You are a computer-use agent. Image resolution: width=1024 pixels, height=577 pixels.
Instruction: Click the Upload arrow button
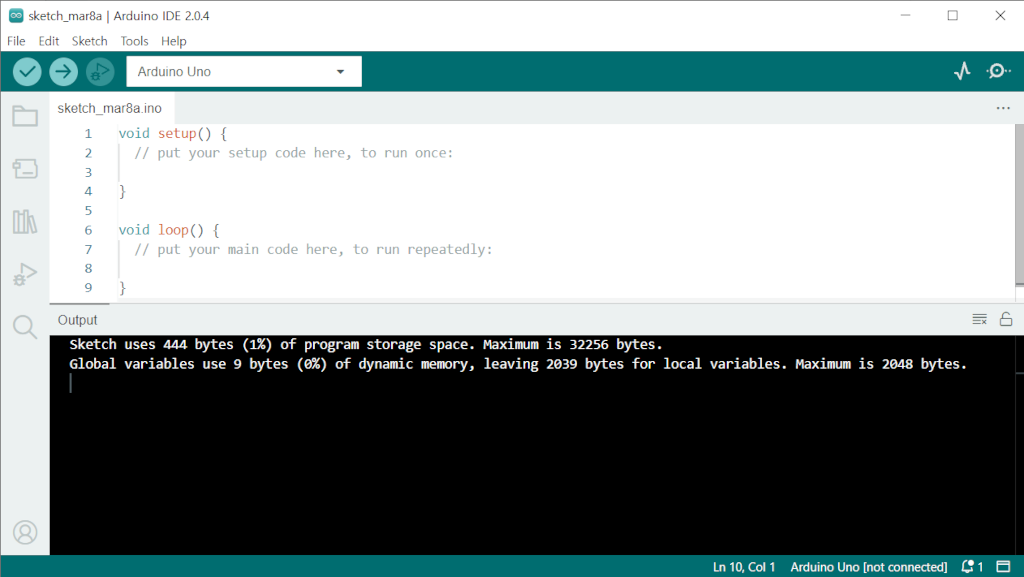tap(63, 72)
